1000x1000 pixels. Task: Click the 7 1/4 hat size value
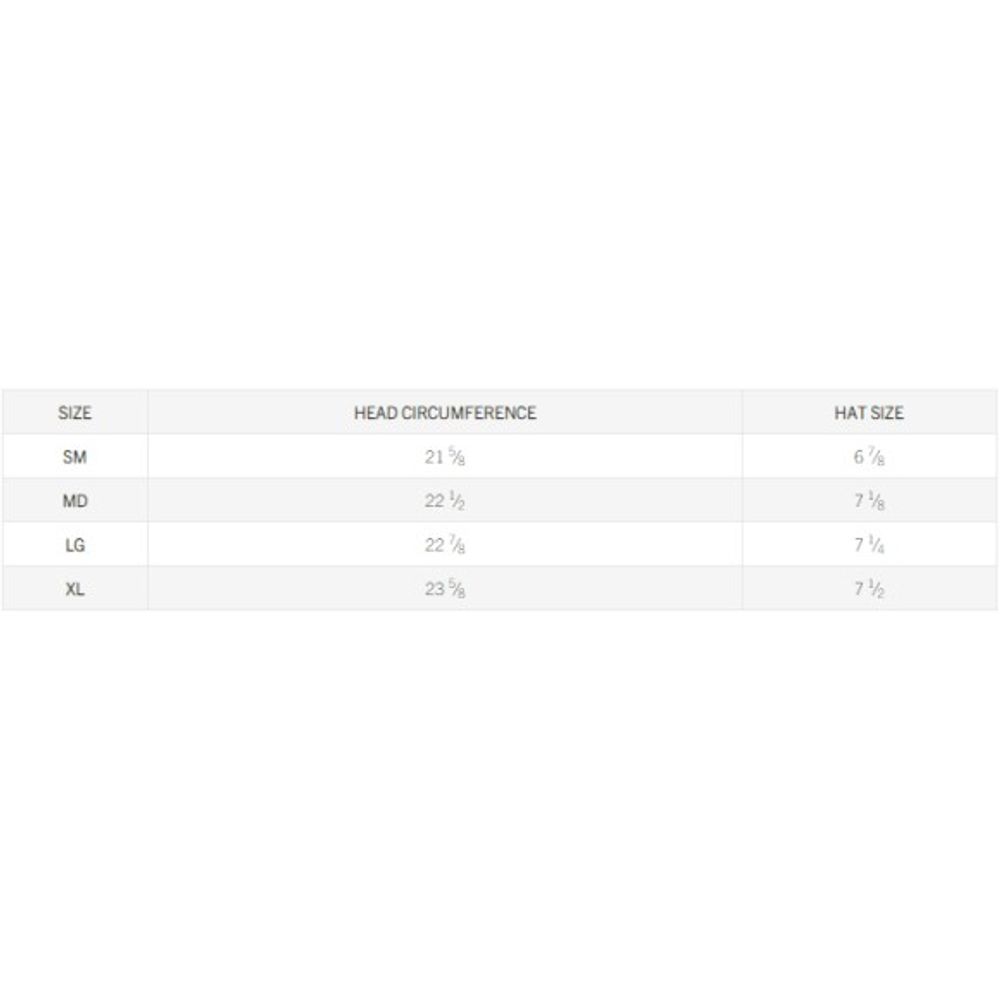click(x=869, y=546)
